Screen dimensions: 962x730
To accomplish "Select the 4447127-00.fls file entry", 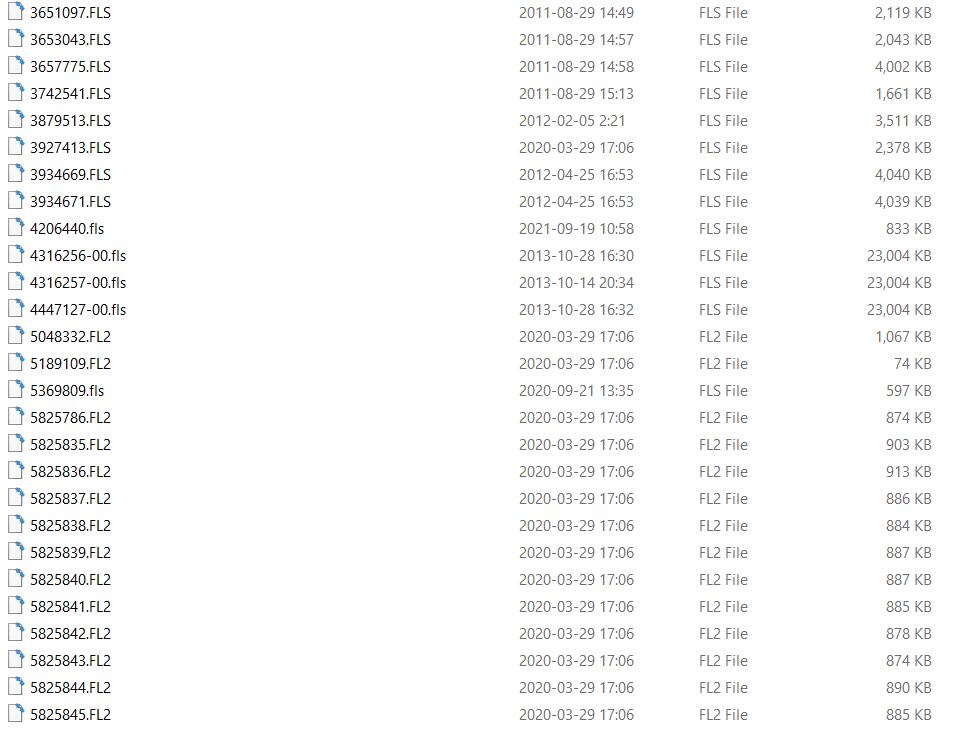I will tap(78, 310).
